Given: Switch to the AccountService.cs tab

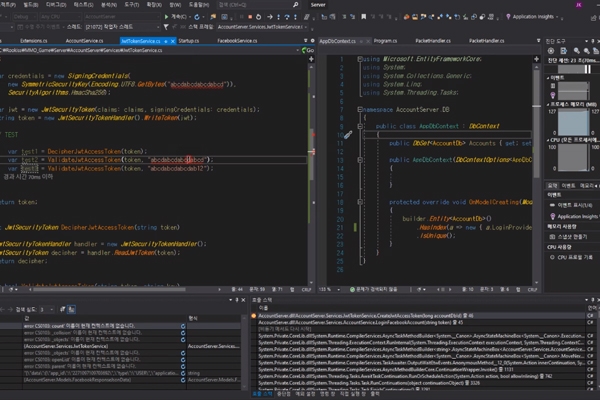Looking at the screenshot, I should click(x=84, y=41).
